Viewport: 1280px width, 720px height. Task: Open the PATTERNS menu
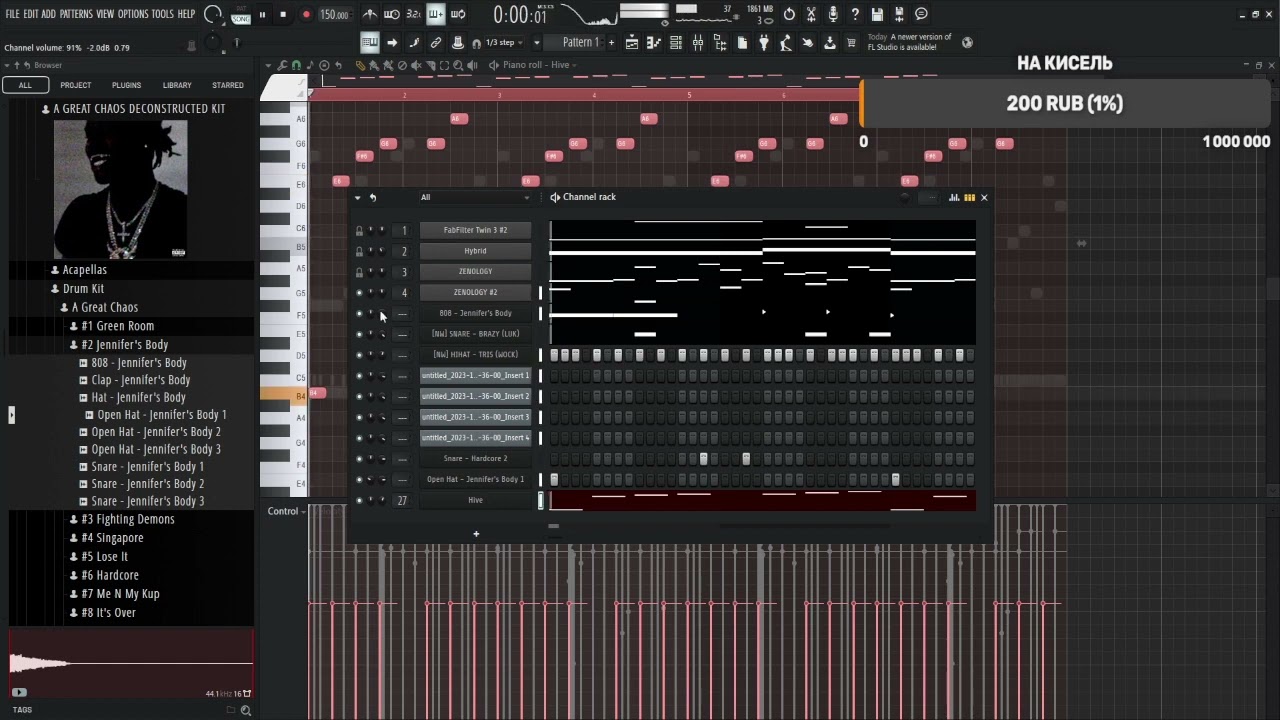[75, 14]
